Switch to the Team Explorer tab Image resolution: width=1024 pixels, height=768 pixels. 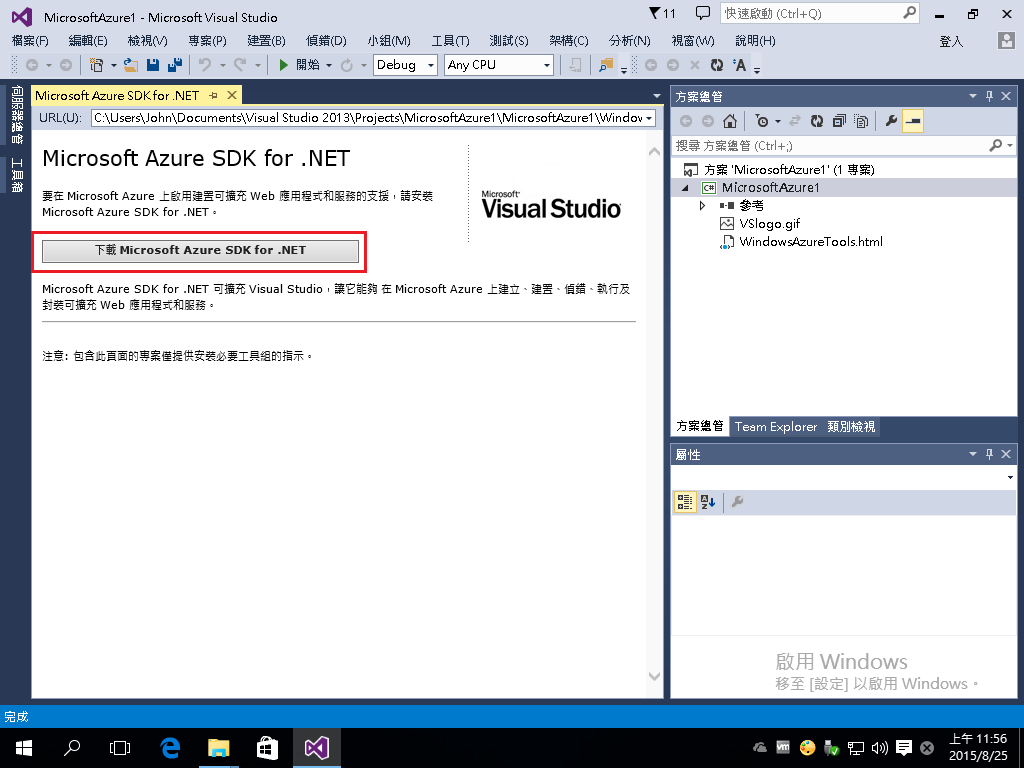click(x=776, y=426)
